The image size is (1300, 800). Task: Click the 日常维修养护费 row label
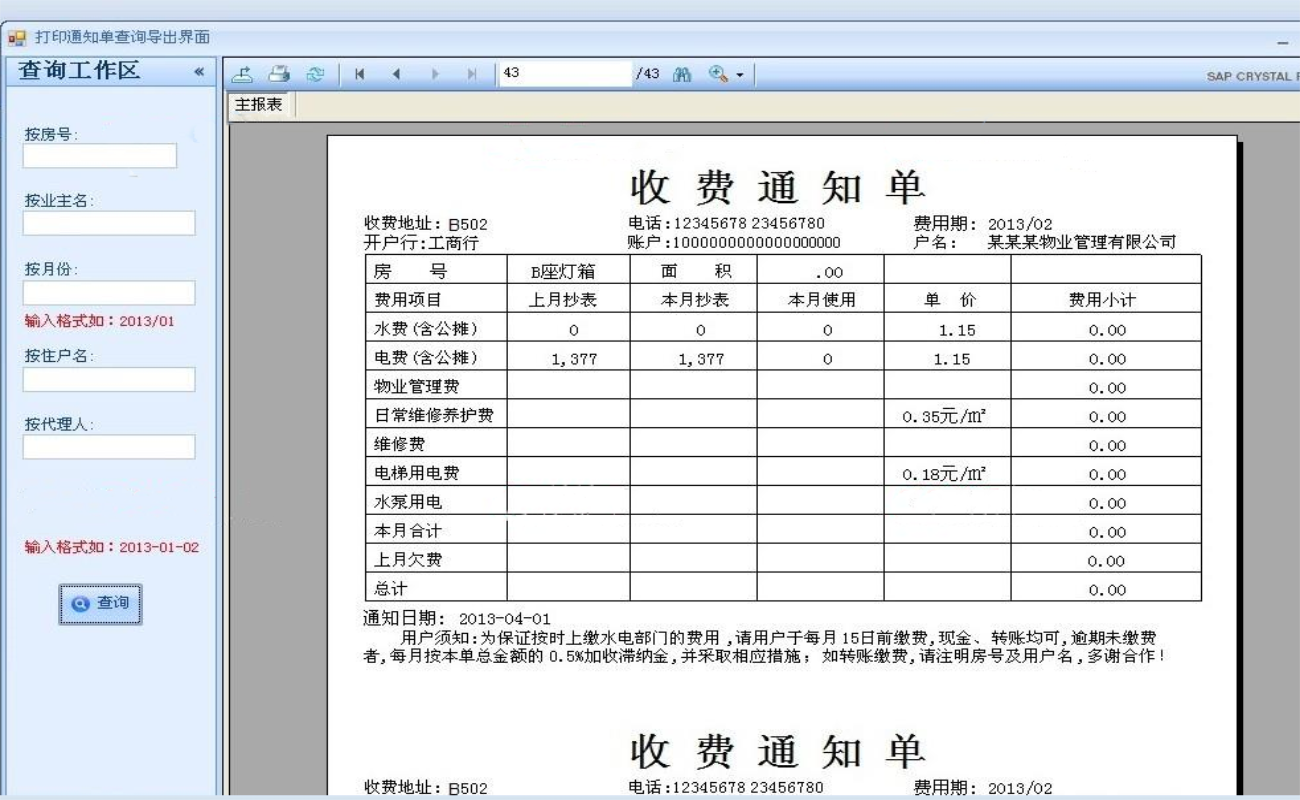click(x=433, y=416)
